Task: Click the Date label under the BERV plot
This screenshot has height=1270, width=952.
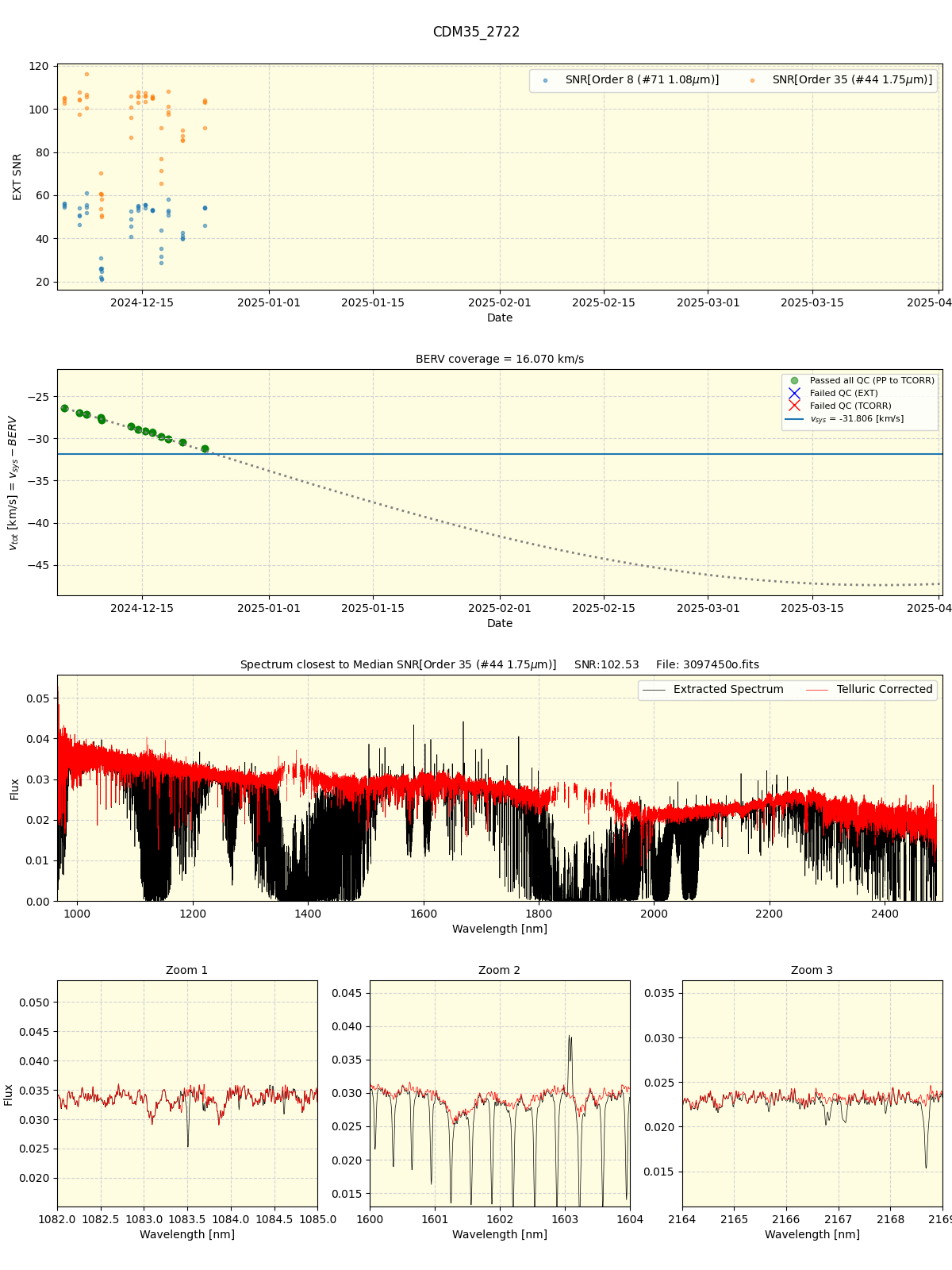Action: tap(500, 623)
